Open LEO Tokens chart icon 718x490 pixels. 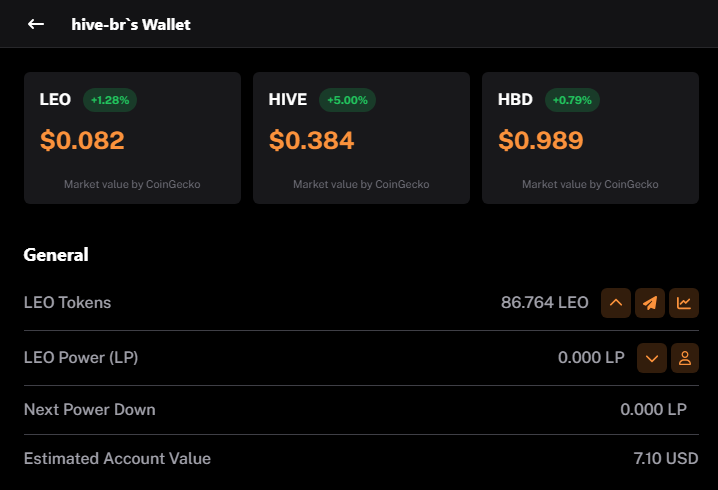(684, 303)
